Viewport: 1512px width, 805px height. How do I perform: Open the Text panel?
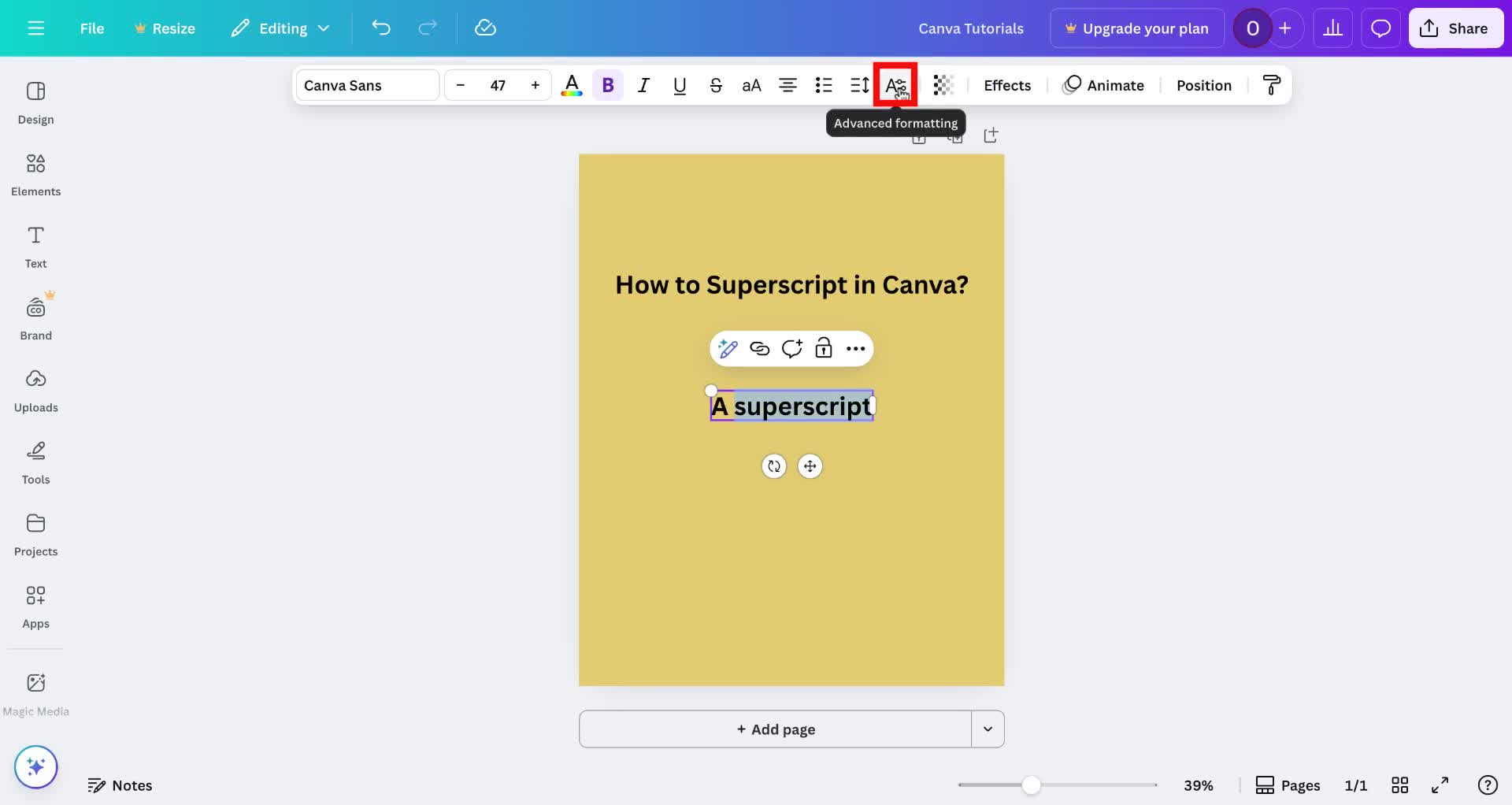pyautogui.click(x=35, y=247)
